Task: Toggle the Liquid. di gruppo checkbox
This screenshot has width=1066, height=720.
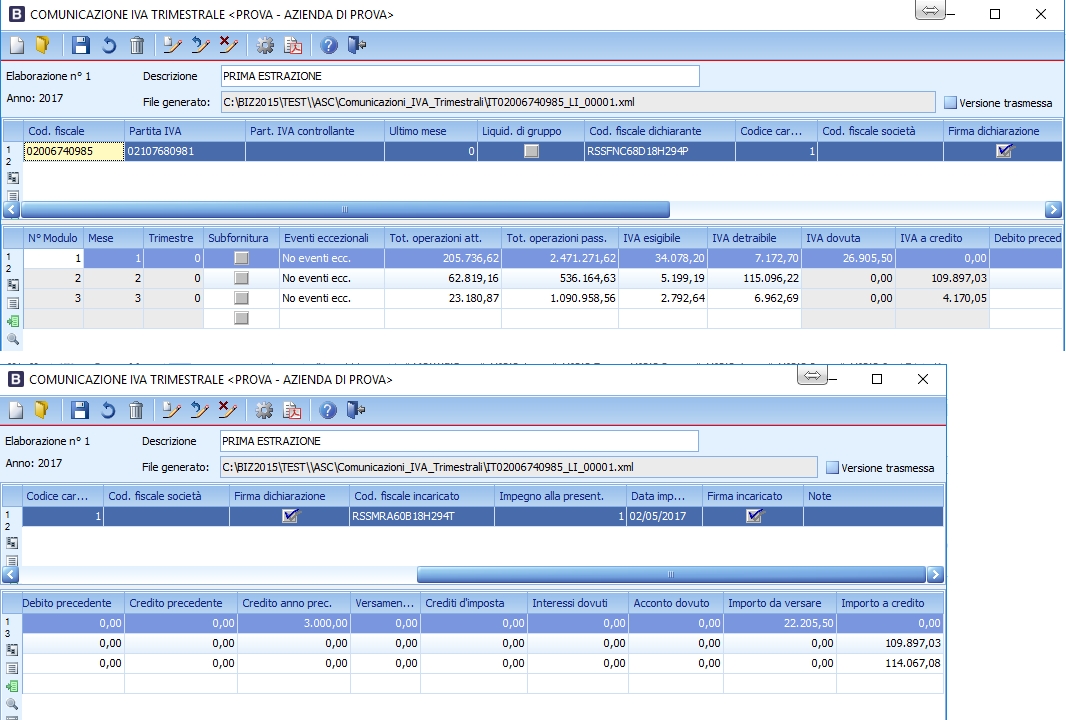Action: [x=531, y=151]
